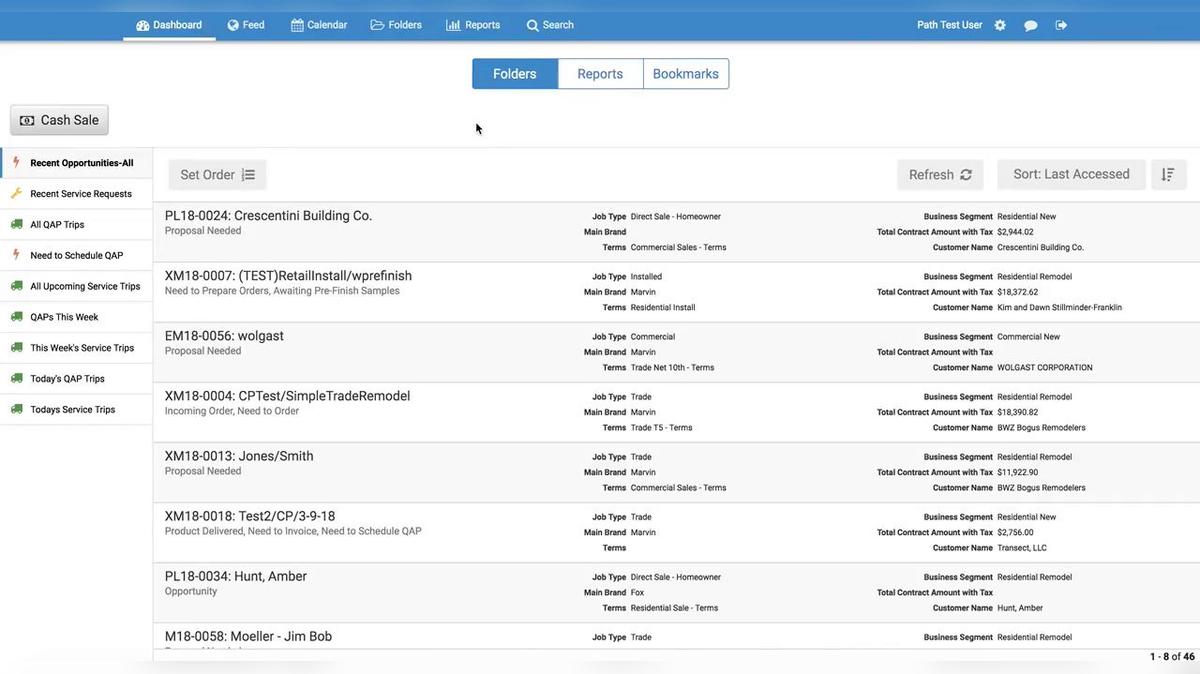Open XM18-0007: (TEST)RetailInstall/wprefinish record
The height and width of the screenshot is (674, 1200).
click(x=676, y=292)
